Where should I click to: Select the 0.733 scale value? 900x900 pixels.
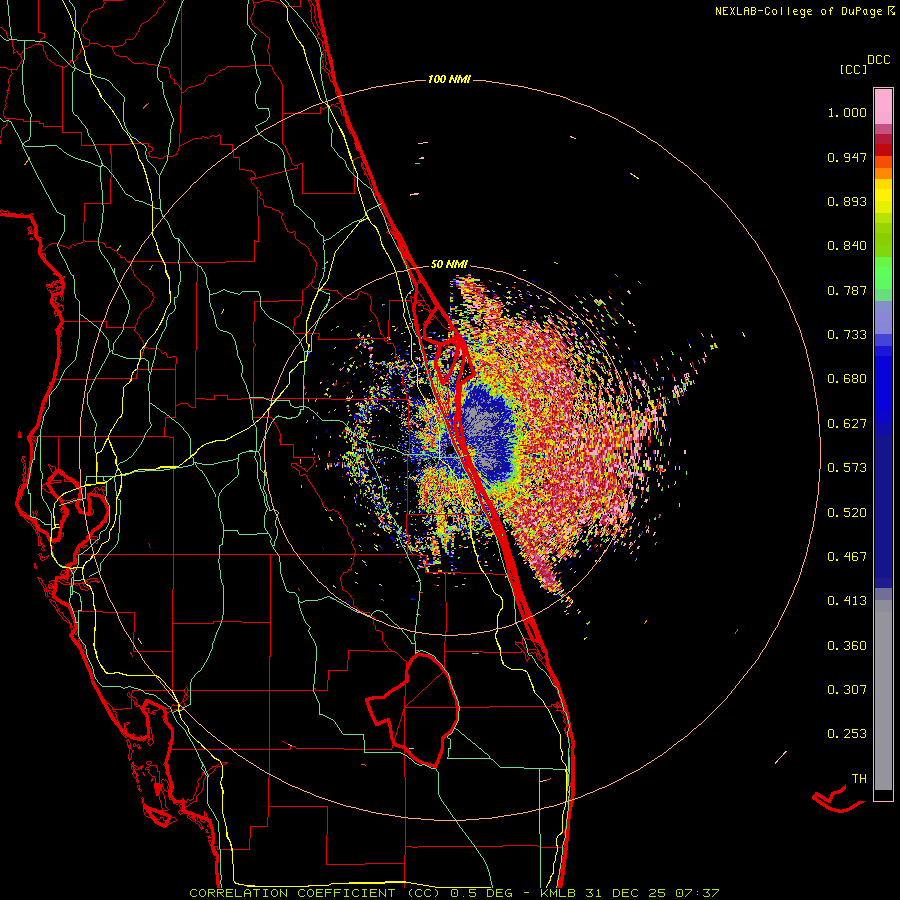[x=847, y=335]
